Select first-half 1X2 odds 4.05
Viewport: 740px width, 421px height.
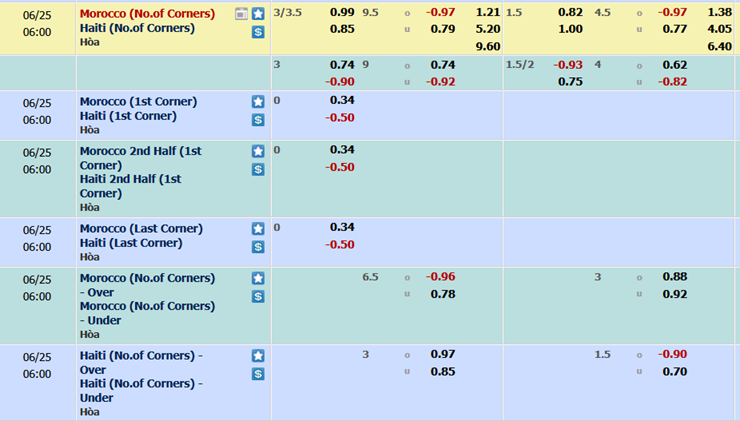720,29
